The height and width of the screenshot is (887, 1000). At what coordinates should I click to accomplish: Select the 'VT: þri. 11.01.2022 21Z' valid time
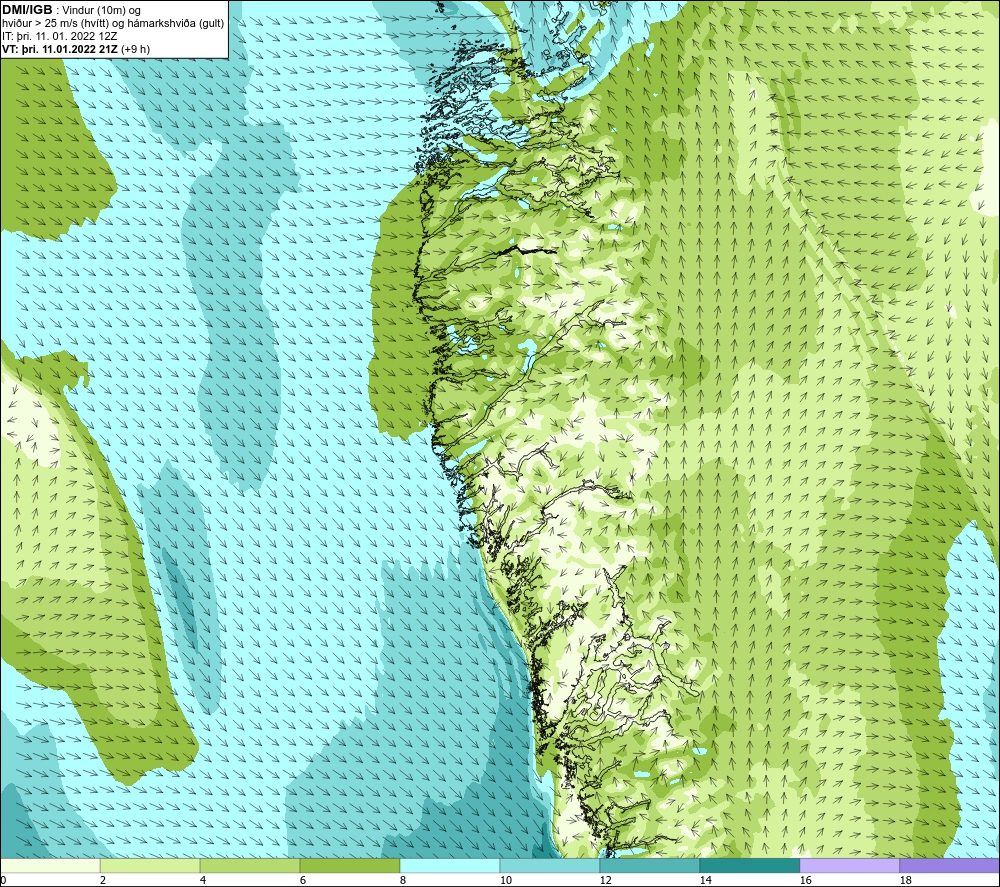tap(60, 48)
